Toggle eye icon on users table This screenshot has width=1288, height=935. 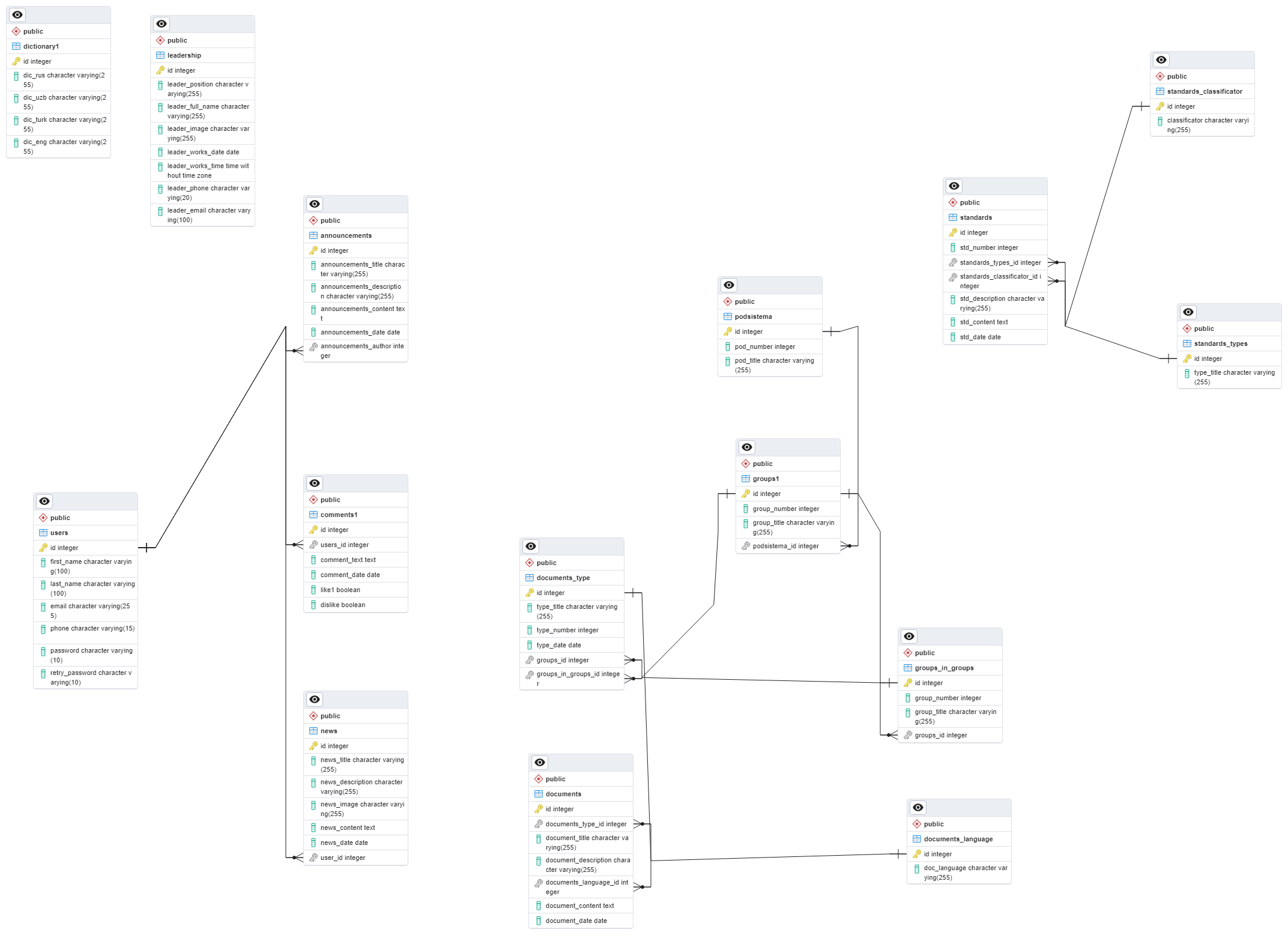(44, 501)
